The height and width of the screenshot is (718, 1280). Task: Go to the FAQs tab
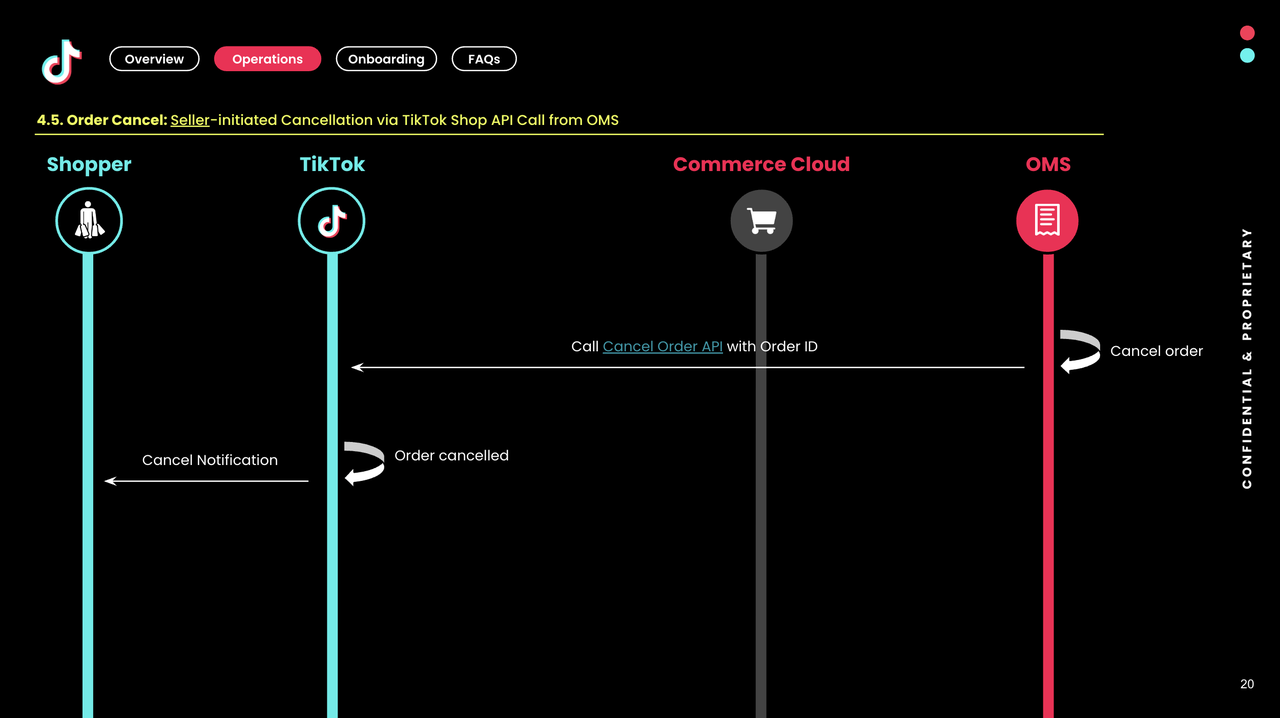tap(484, 59)
